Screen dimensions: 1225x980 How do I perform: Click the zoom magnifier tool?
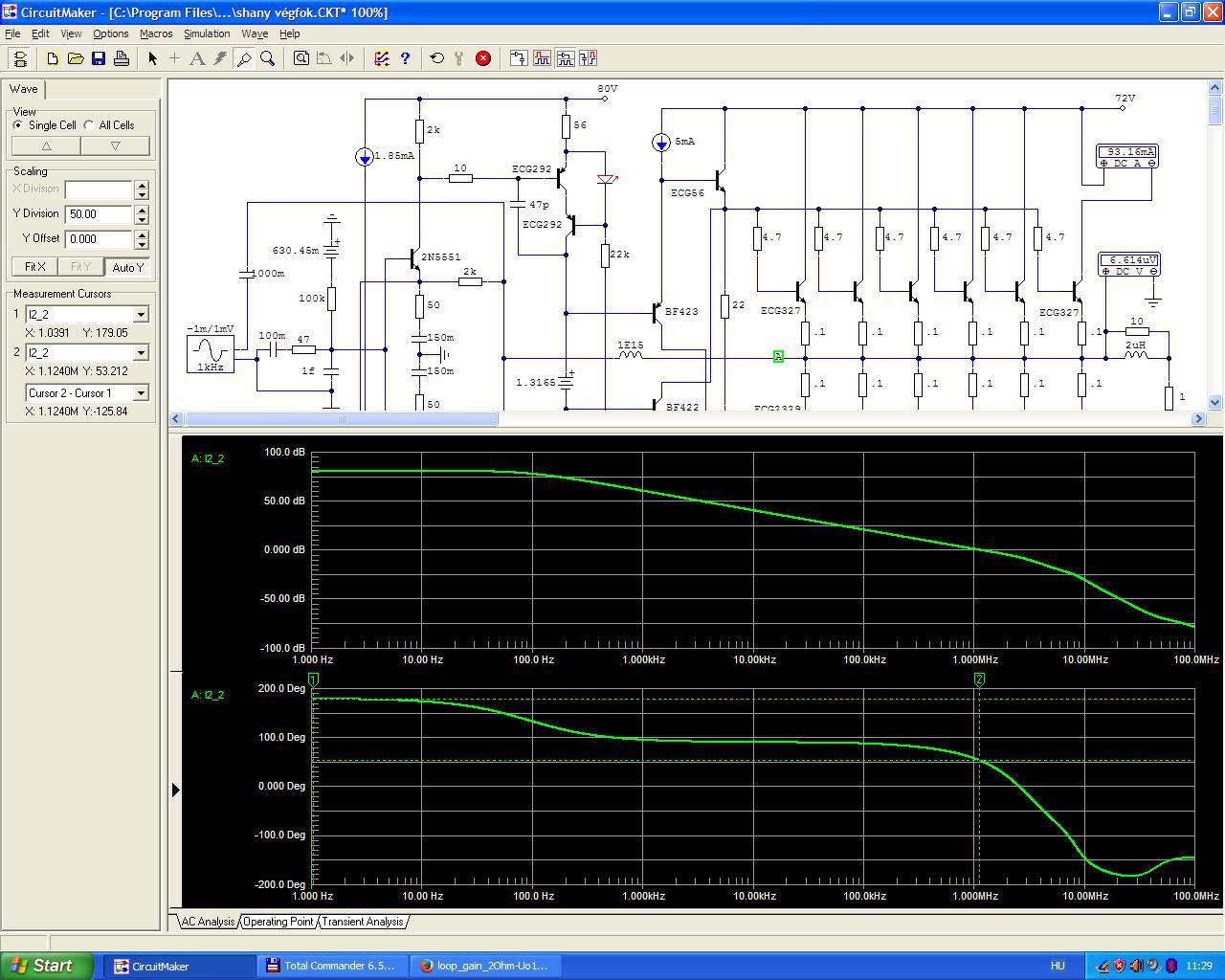tap(268, 58)
